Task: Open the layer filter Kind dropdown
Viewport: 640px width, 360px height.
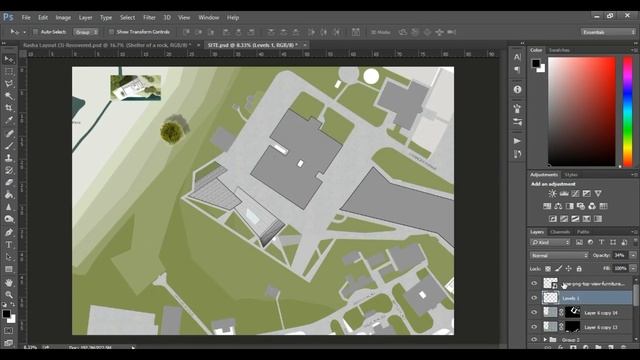Action: [x=550, y=242]
